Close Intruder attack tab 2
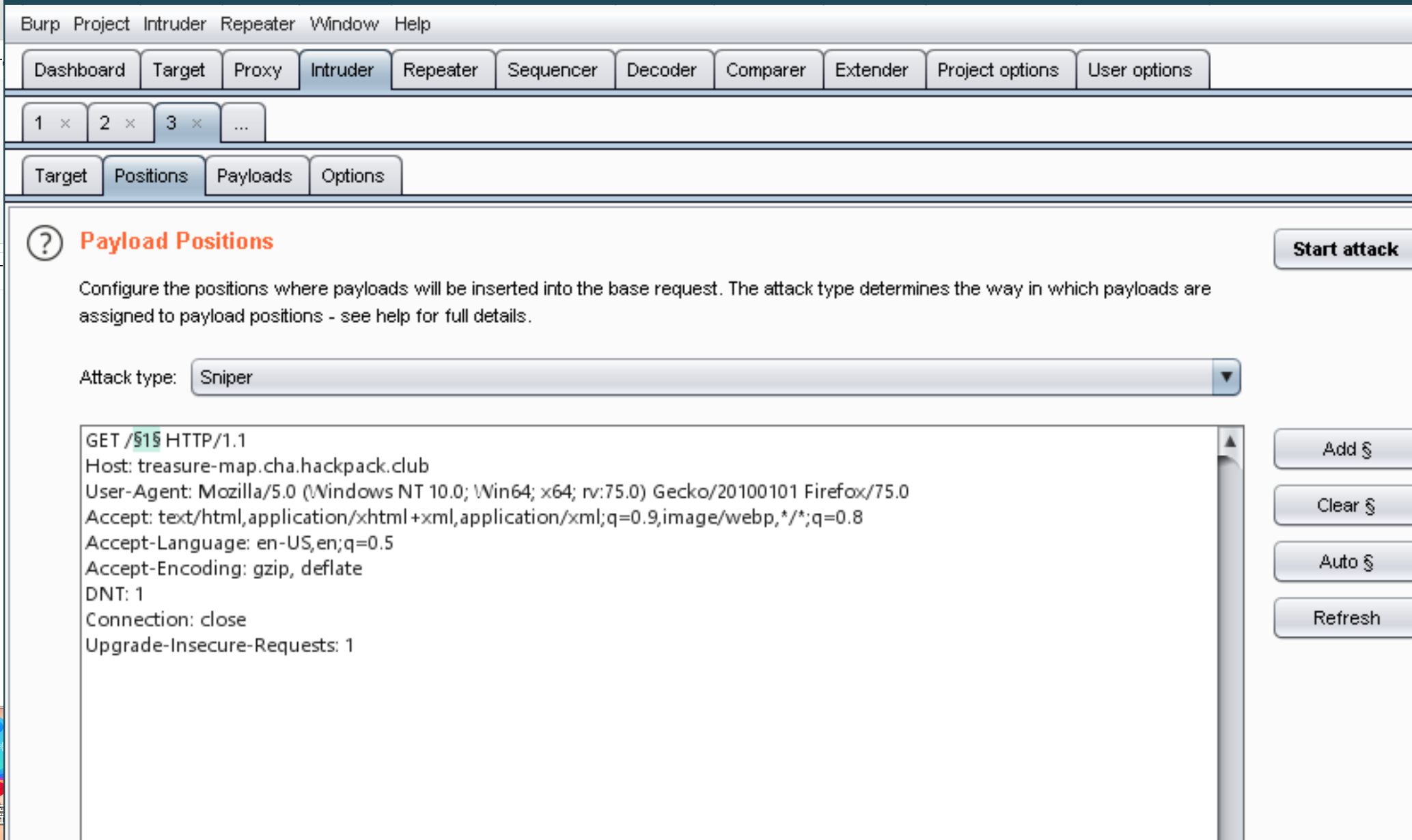Viewport: 1412px width, 840px height. pyautogui.click(x=130, y=124)
